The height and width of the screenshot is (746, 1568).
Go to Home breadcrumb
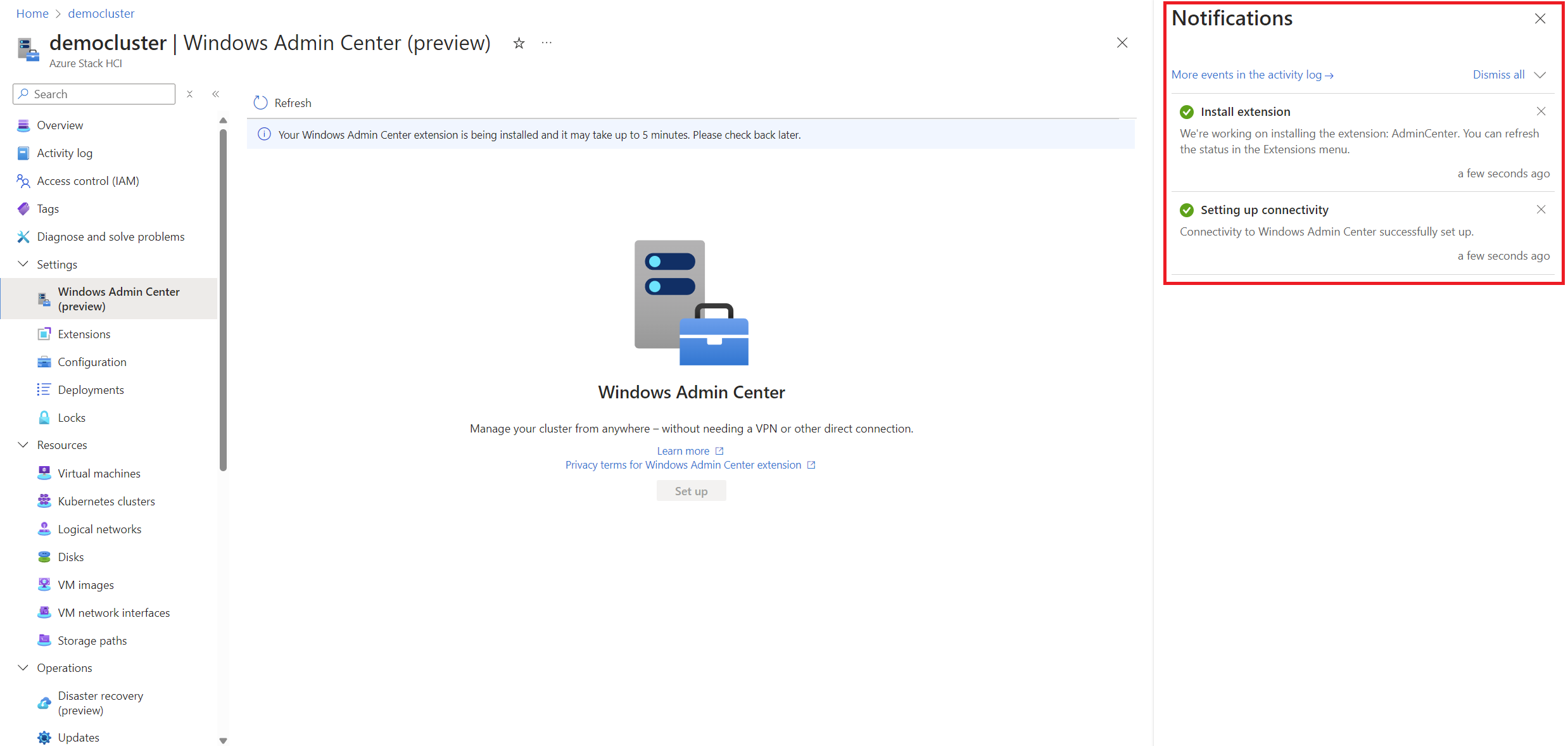(x=32, y=13)
